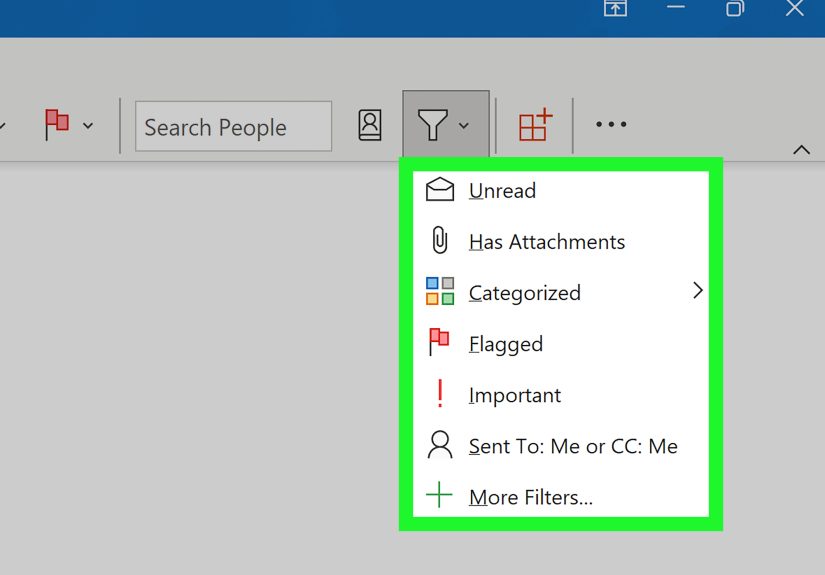The height and width of the screenshot is (575, 825).
Task: Expand the Filter Email dropdown arrow
Action: coord(463,126)
